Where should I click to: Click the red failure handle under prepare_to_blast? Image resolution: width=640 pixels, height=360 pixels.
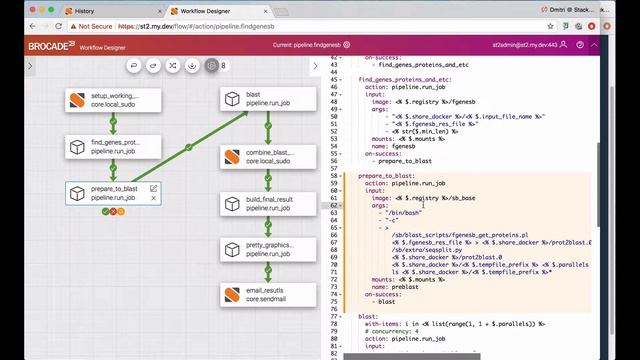(113, 211)
